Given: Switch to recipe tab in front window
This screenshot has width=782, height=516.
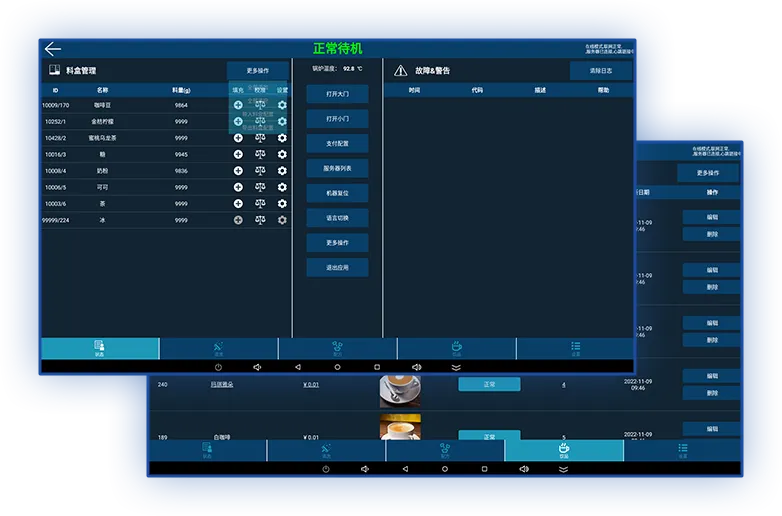Looking at the screenshot, I should 338,348.
